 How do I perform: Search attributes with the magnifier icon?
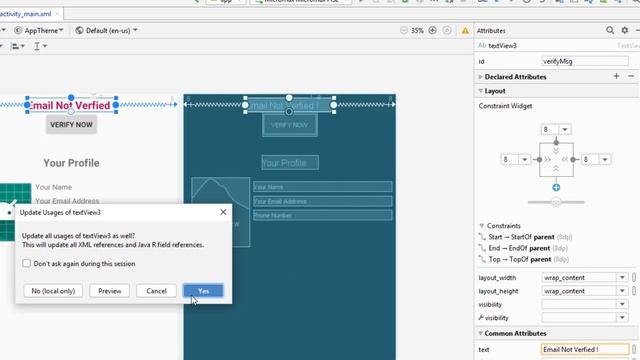(610, 30)
